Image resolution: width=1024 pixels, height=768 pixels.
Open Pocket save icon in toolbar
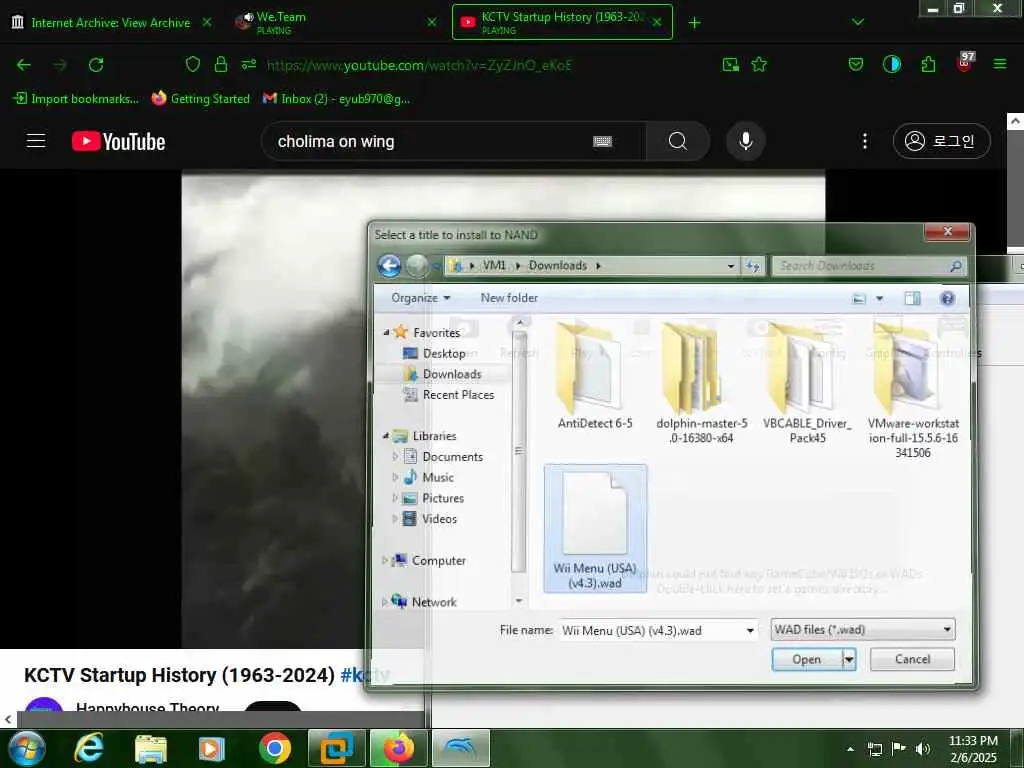856,64
